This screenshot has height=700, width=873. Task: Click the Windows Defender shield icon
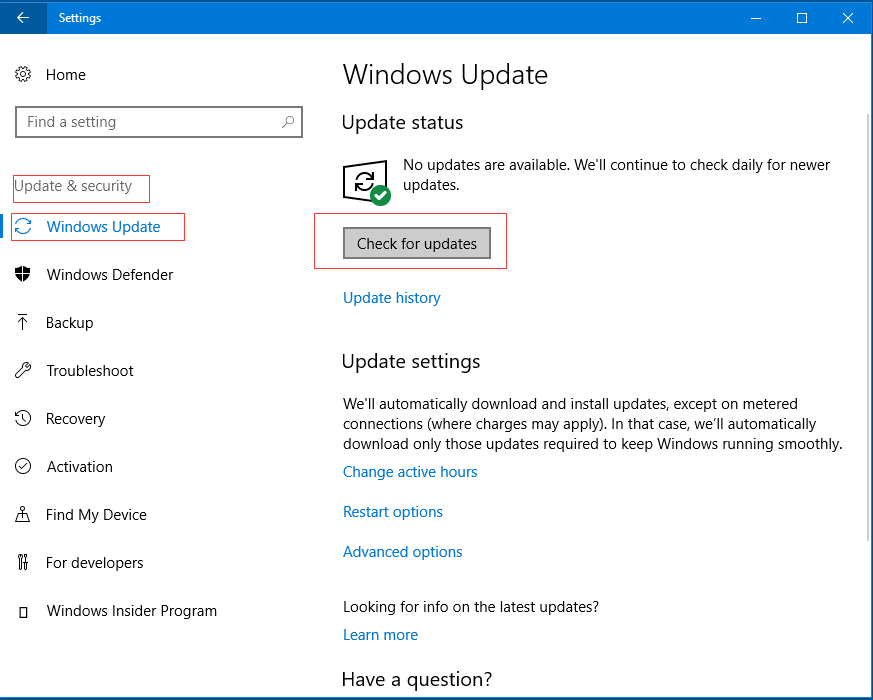pos(23,274)
